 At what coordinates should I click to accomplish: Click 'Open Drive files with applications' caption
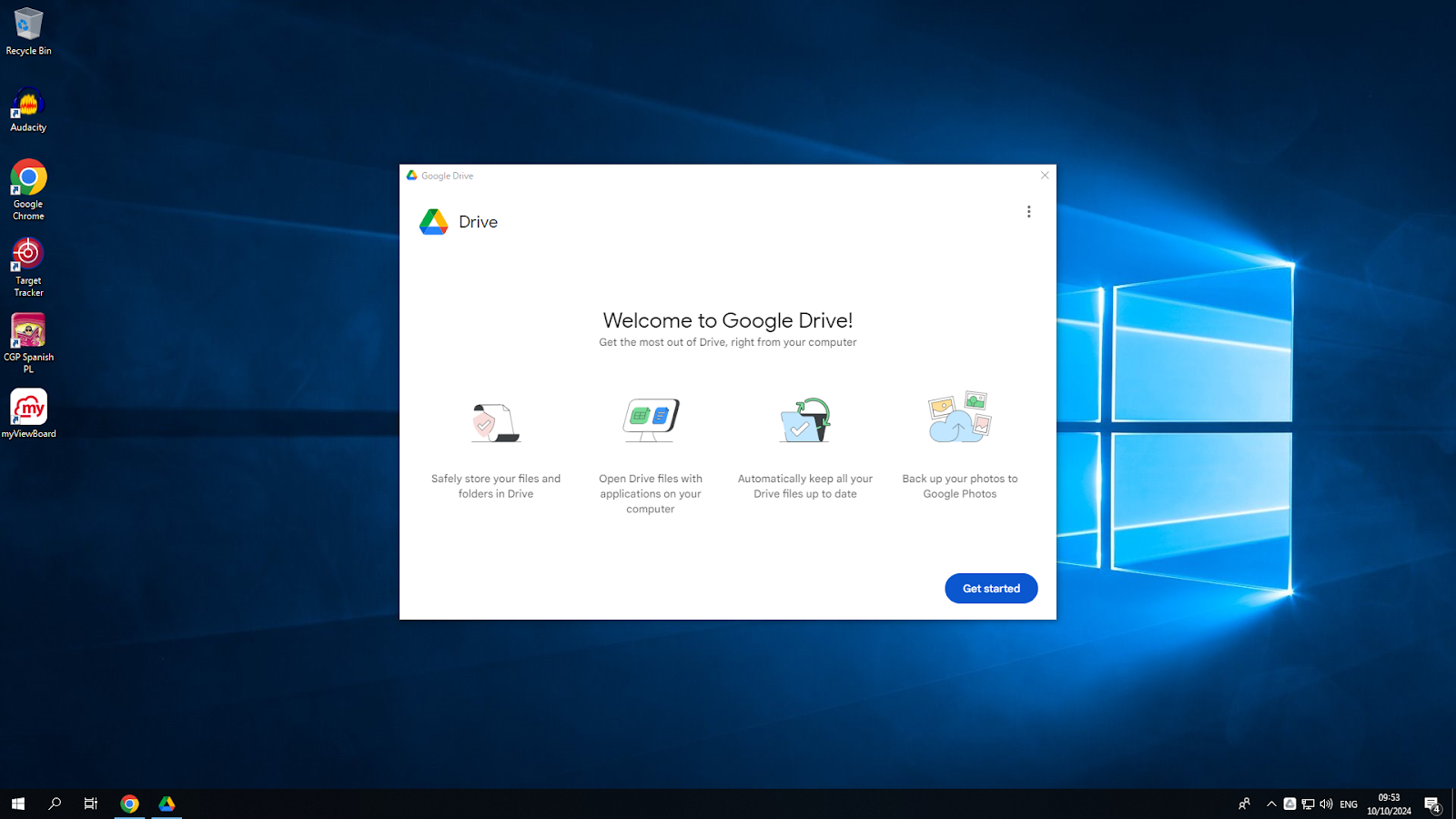click(651, 493)
